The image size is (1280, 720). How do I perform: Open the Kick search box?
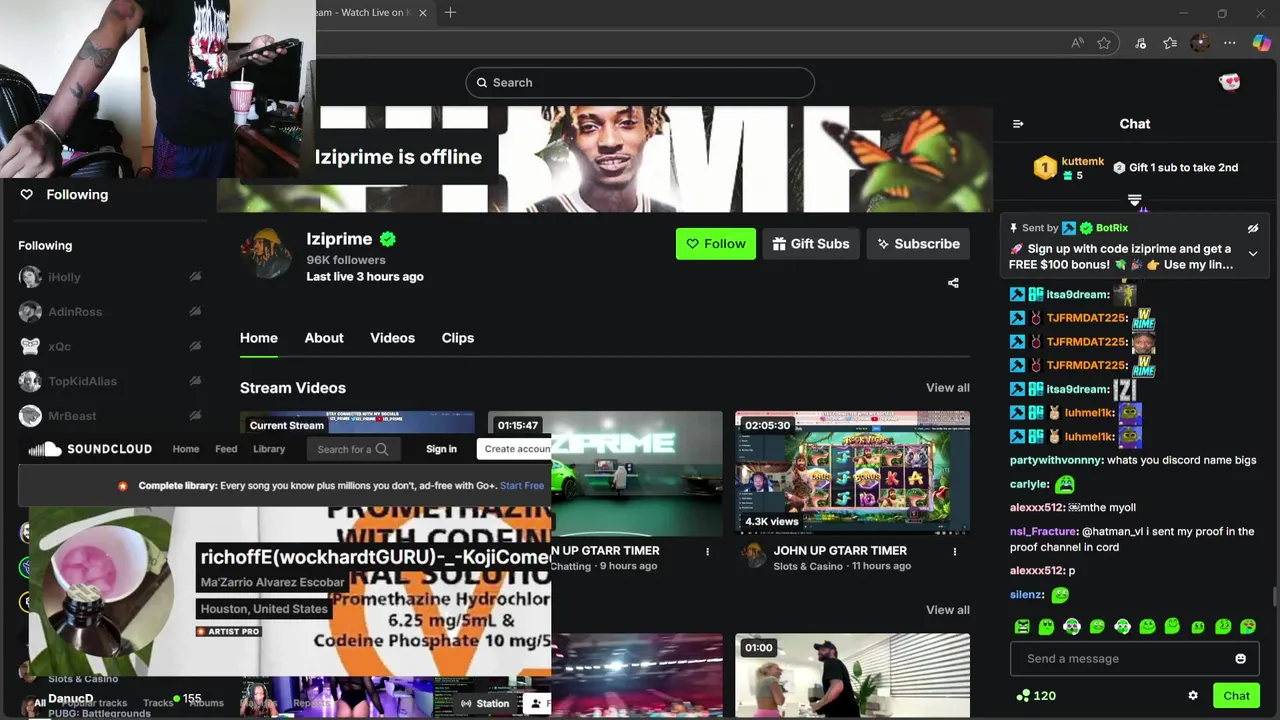640,83
